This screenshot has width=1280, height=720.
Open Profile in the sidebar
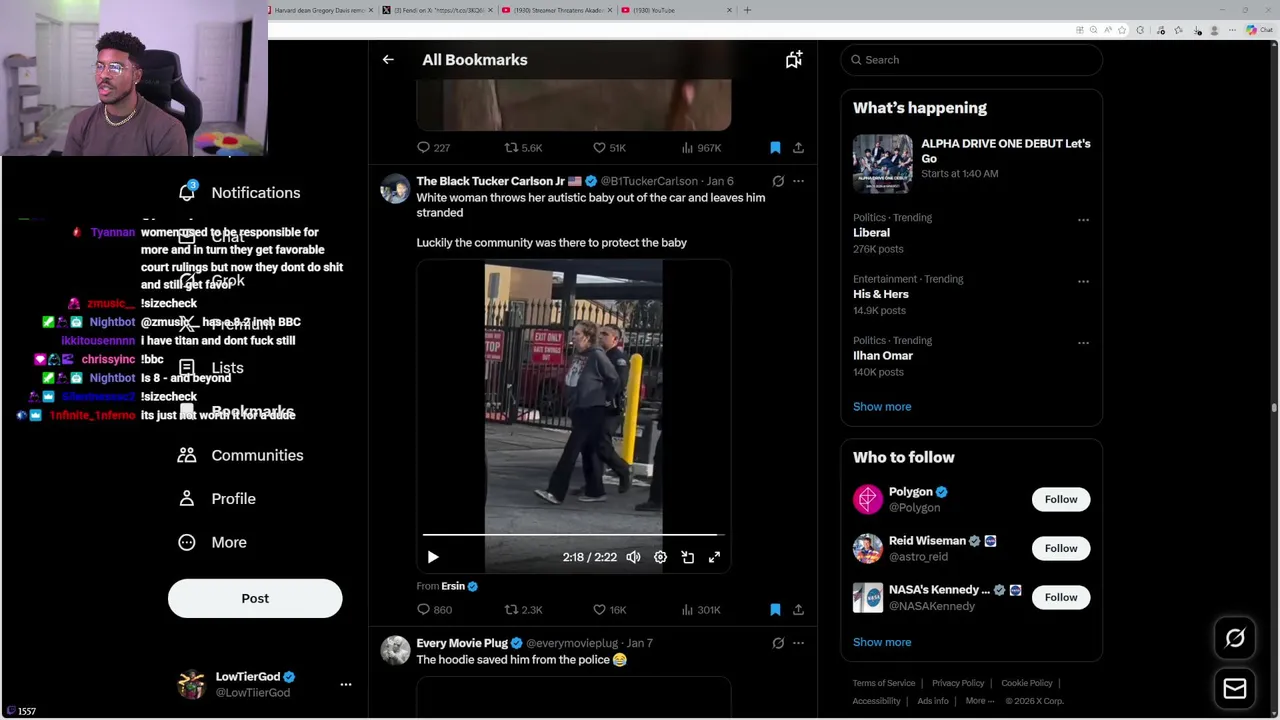pyautogui.click(x=218, y=499)
